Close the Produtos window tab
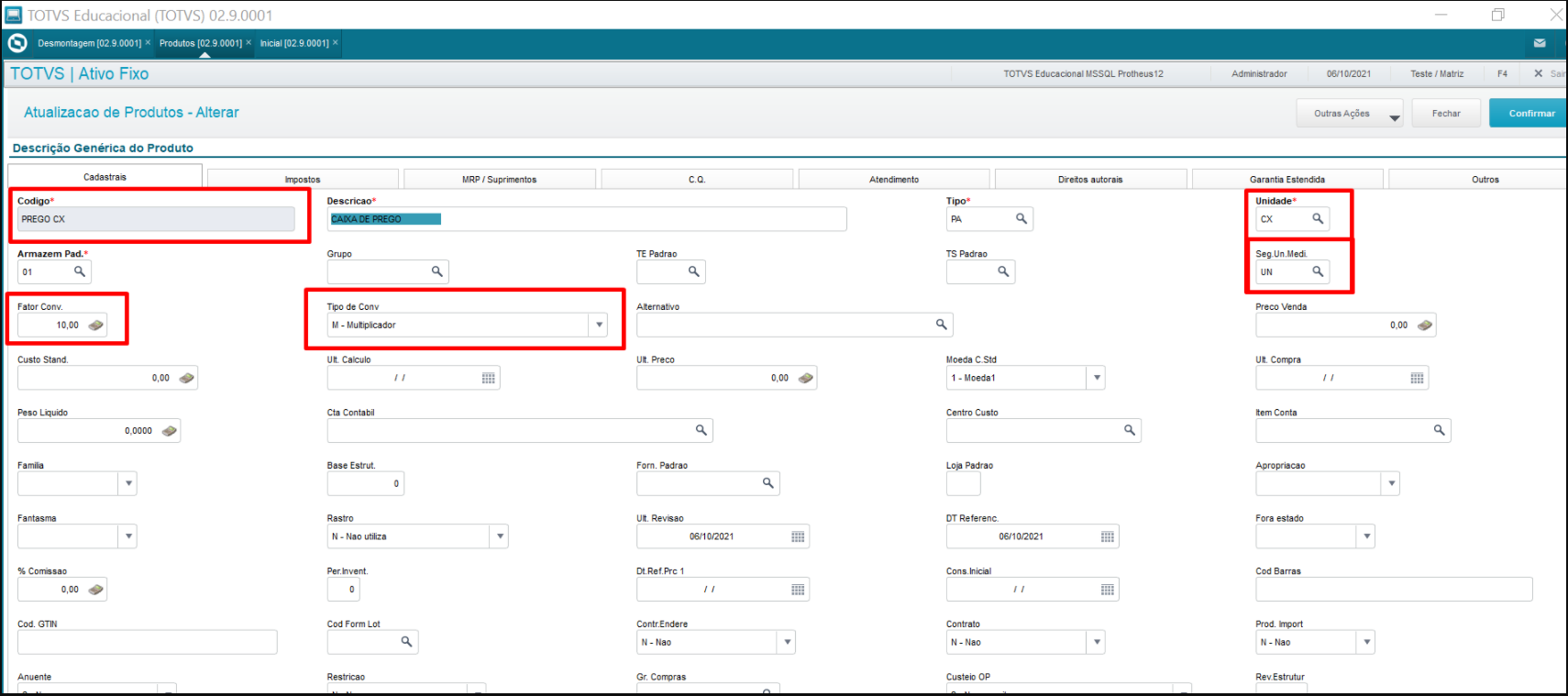Viewport: 1568px width, 696px height. coord(248,42)
